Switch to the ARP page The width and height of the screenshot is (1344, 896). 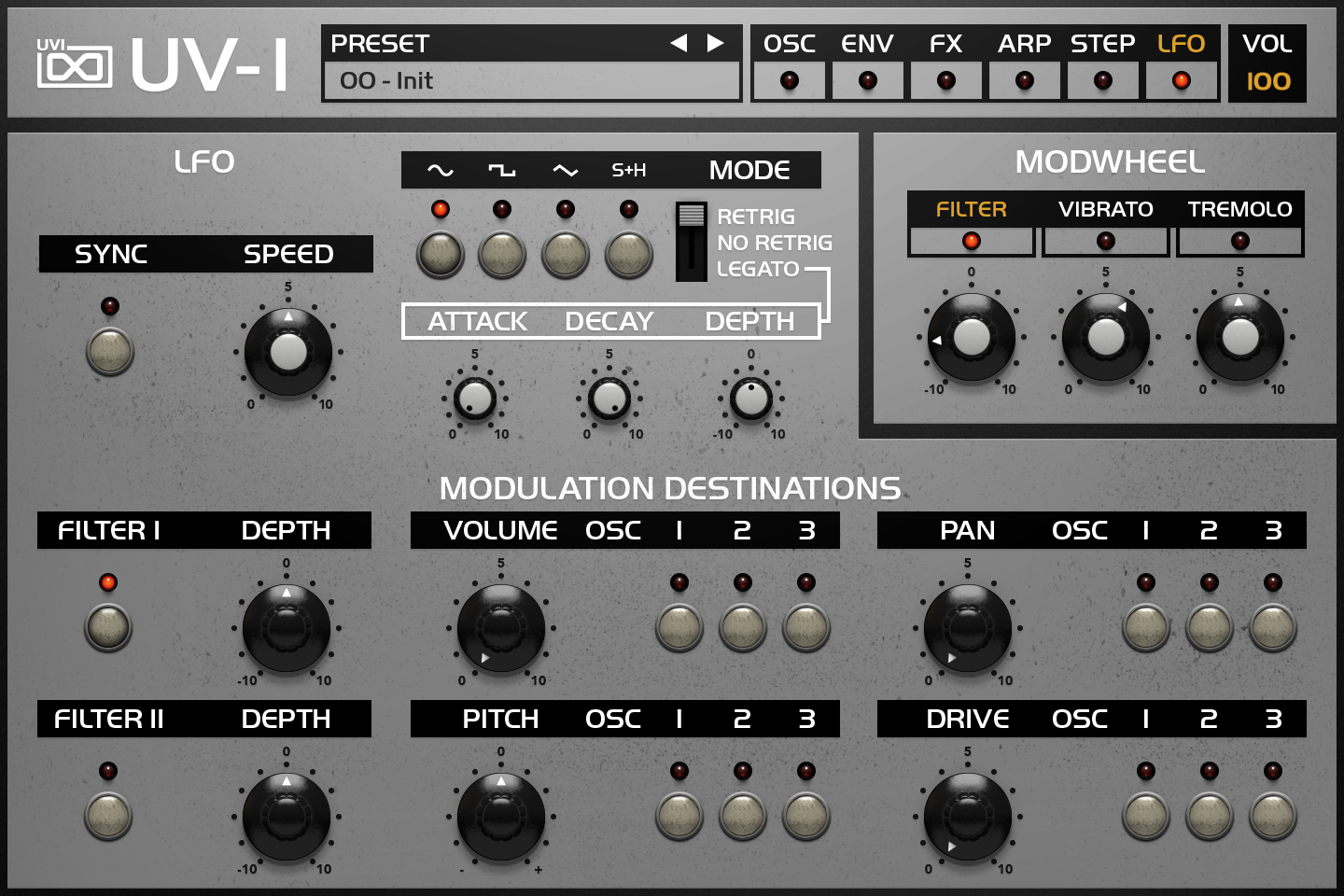pos(1025,80)
